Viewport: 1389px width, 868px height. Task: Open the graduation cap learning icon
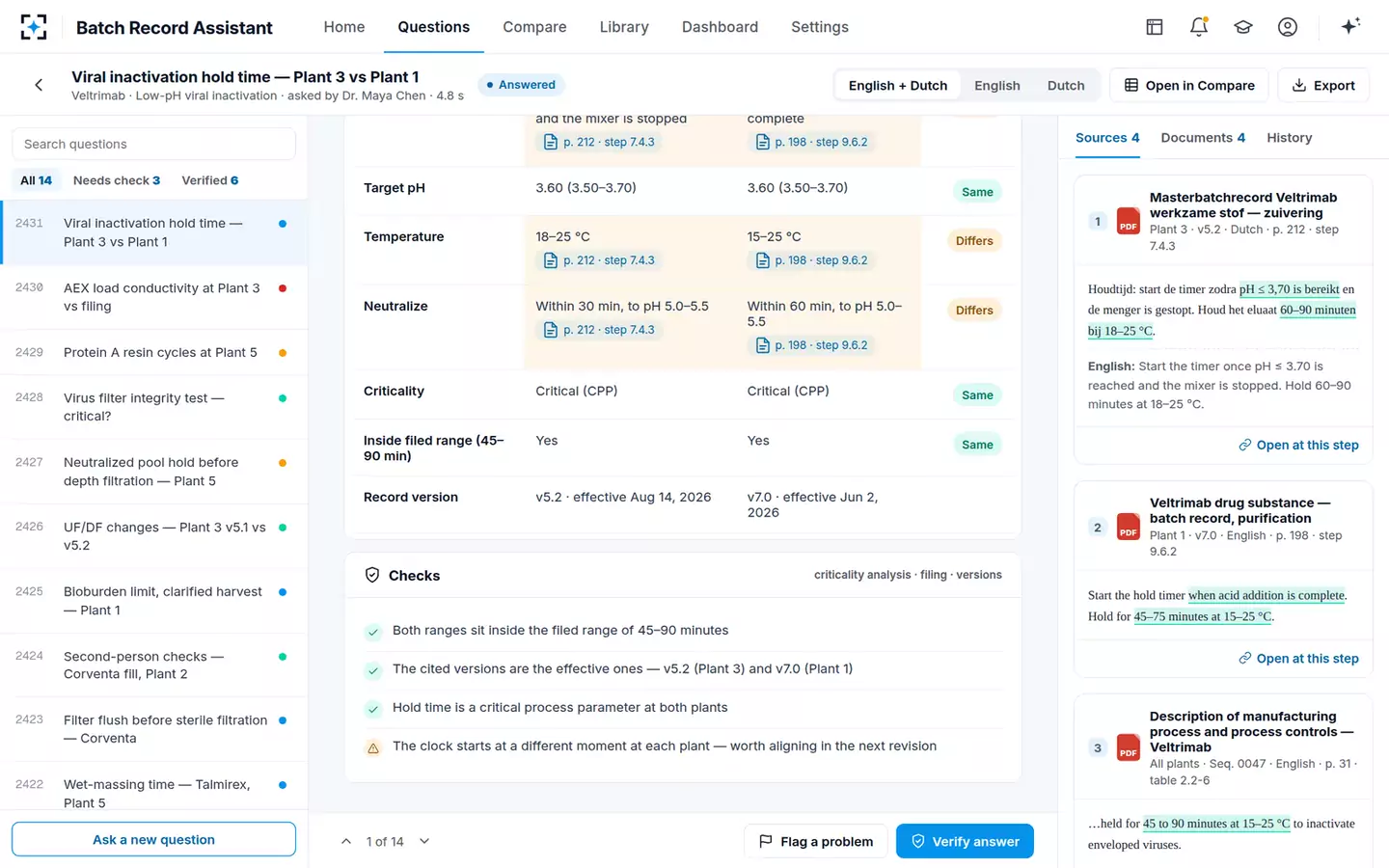click(1243, 27)
